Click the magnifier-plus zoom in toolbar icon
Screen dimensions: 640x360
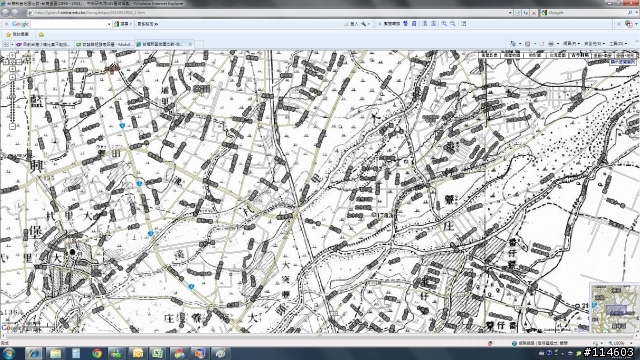(444, 24)
